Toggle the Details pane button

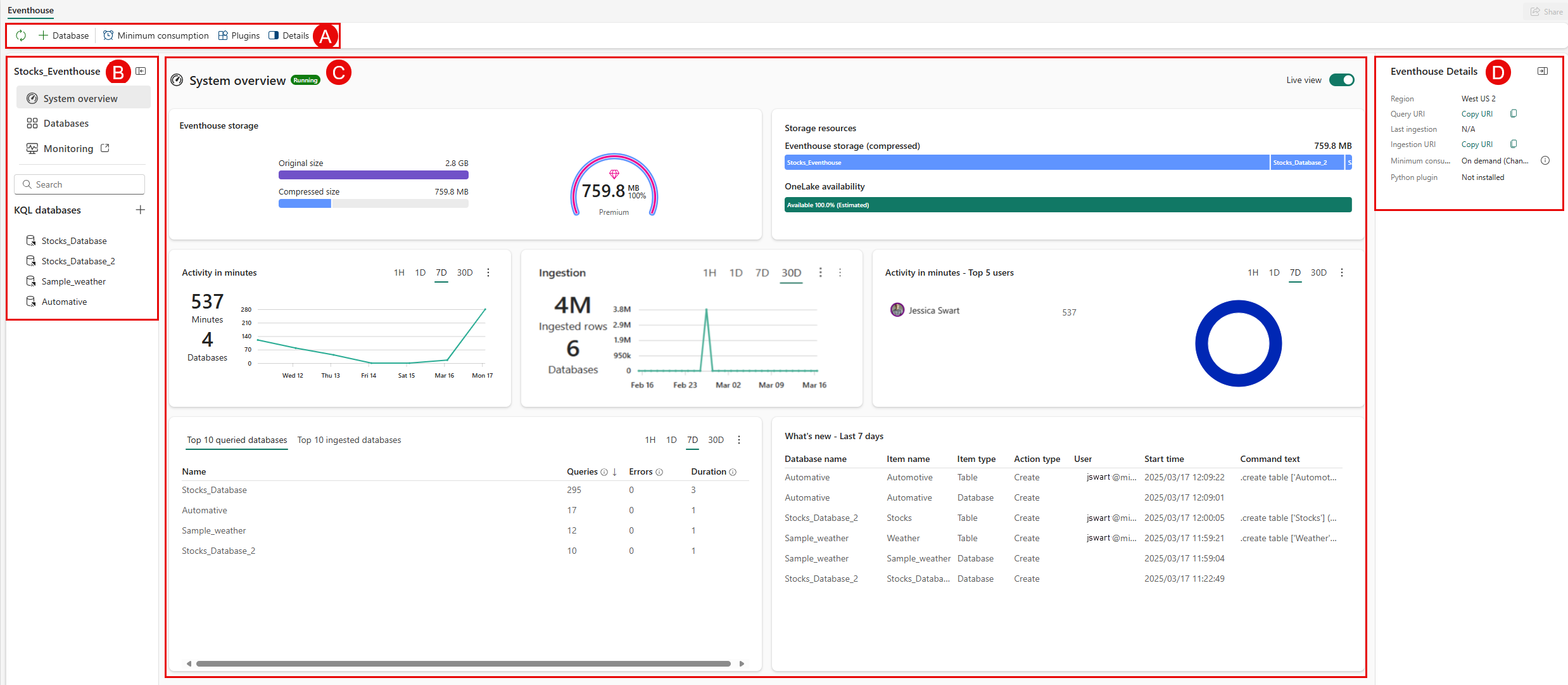[x=289, y=35]
